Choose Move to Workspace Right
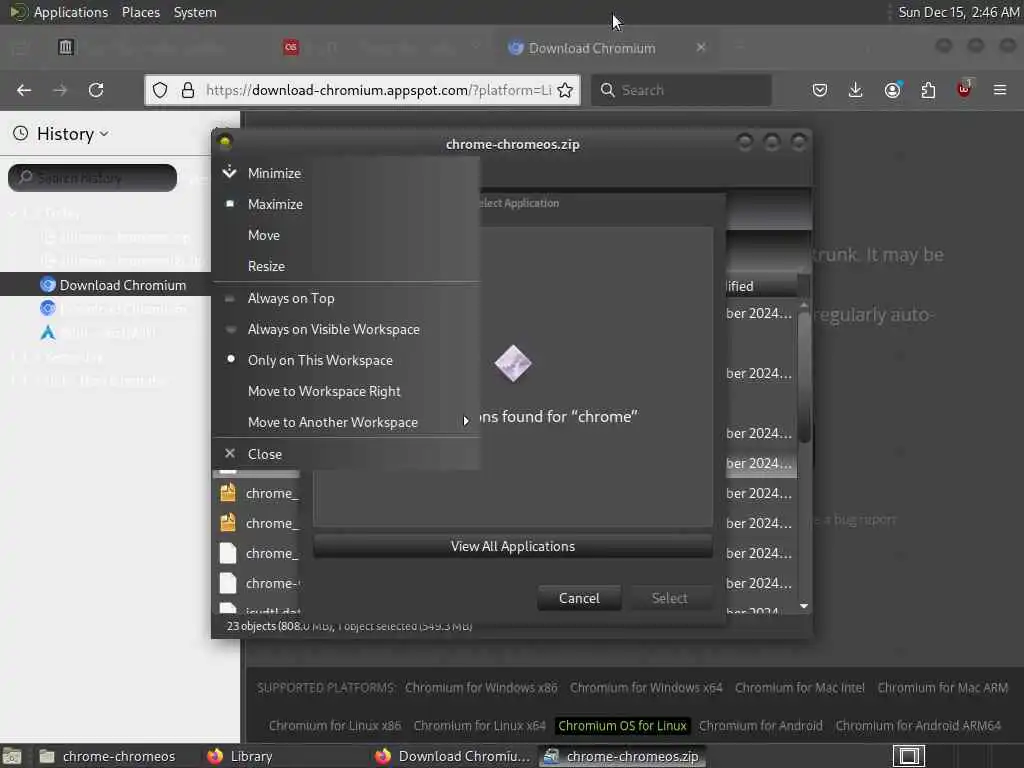The image size is (1024, 768). point(346,391)
